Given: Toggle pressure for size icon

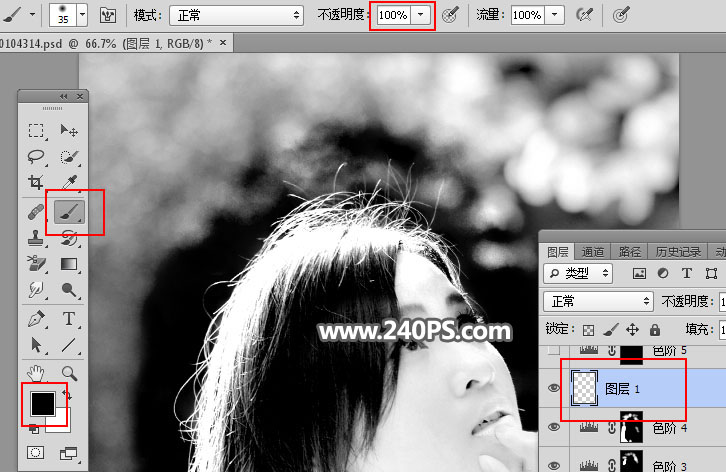Looking at the screenshot, I should [x=621, y=15].
